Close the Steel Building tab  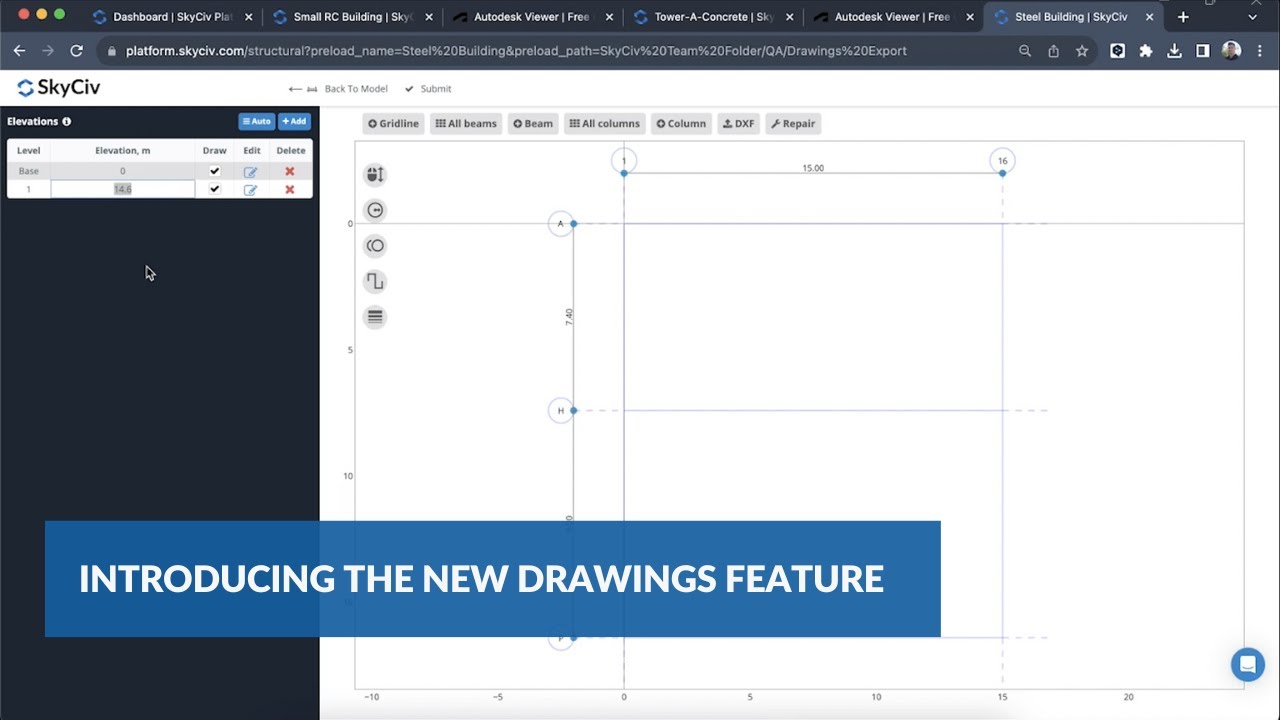coord(1150,17)
